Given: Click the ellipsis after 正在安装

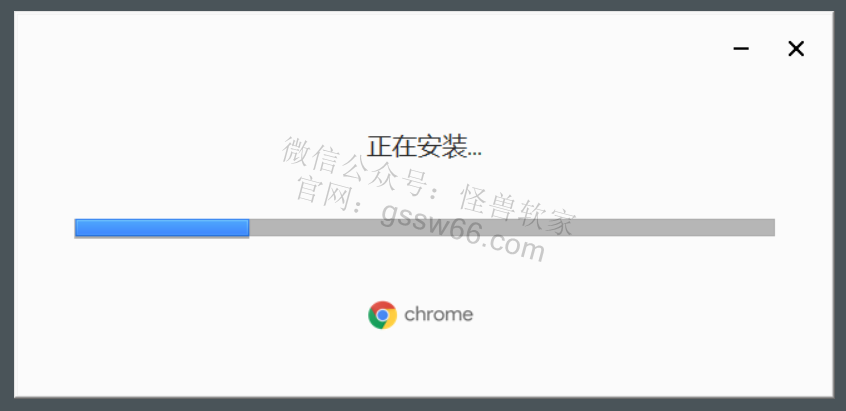Looking at the screenshot, I should 474,153.
